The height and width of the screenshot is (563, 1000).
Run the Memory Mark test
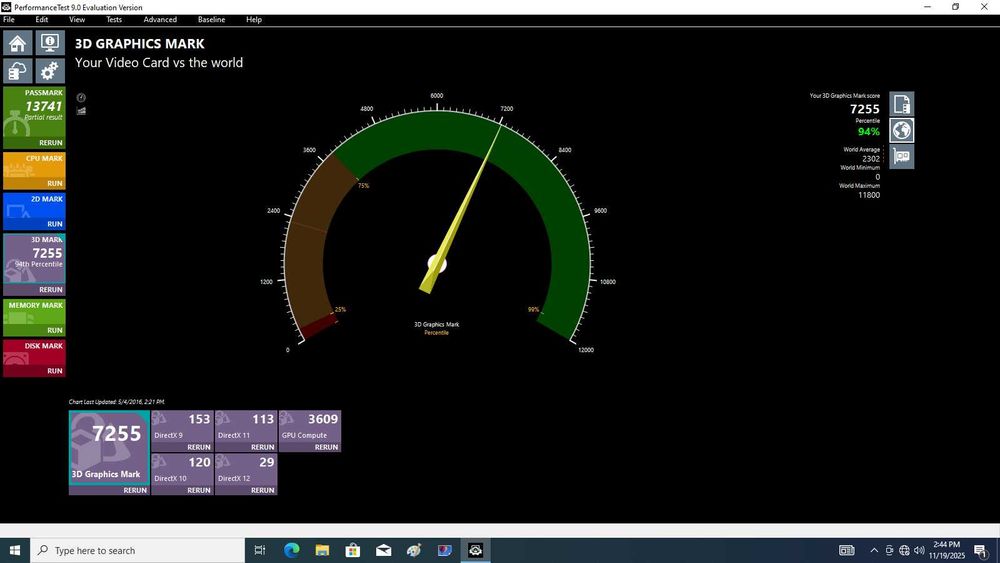(55, 330)
